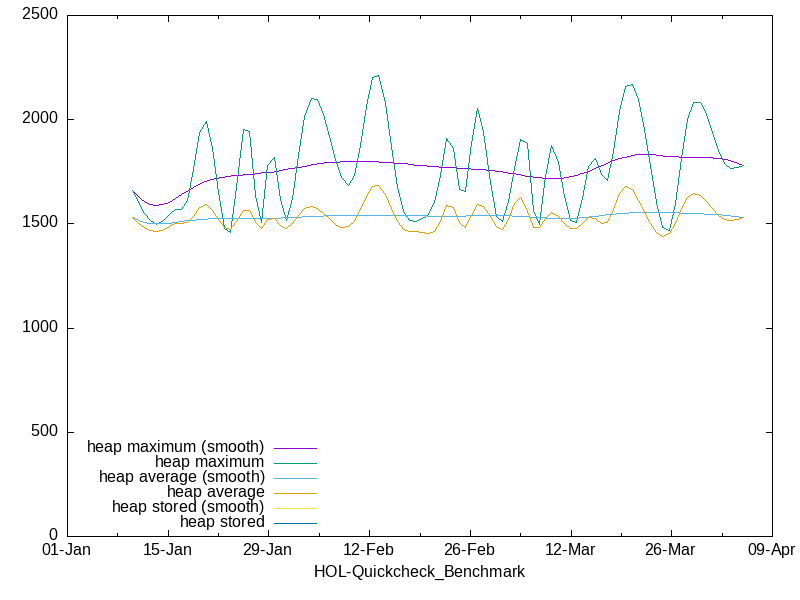Click the 'heap stored (smooth)' legend label
This screenshot has height=600, width=800.
click(x=188, y=507)
